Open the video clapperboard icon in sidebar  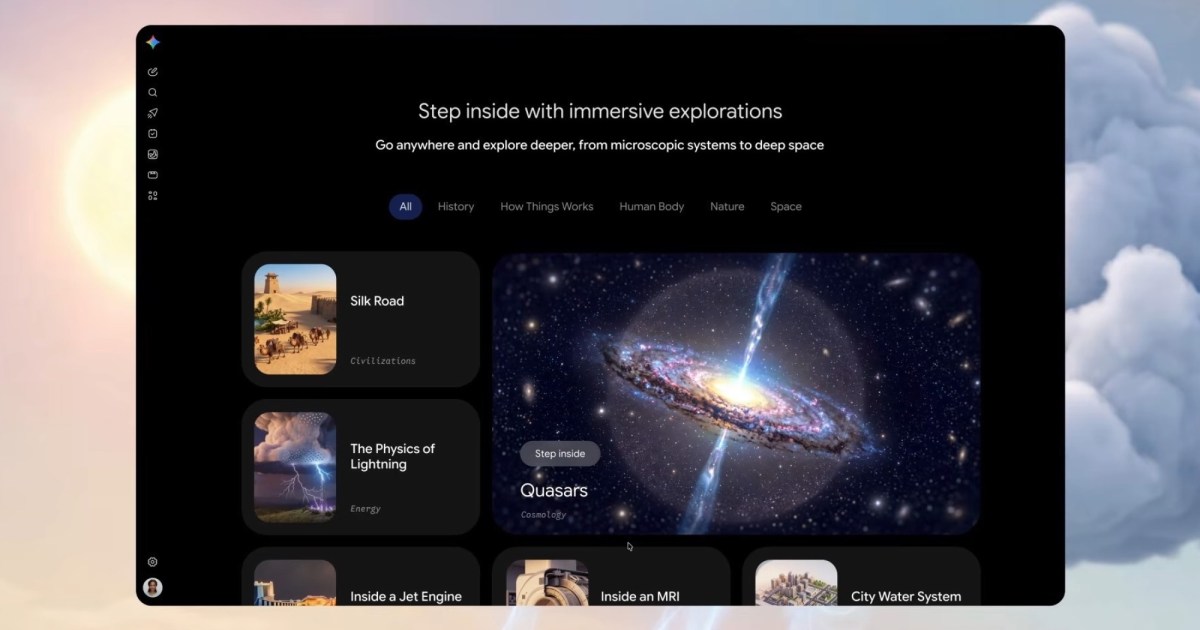click(153, 175)
